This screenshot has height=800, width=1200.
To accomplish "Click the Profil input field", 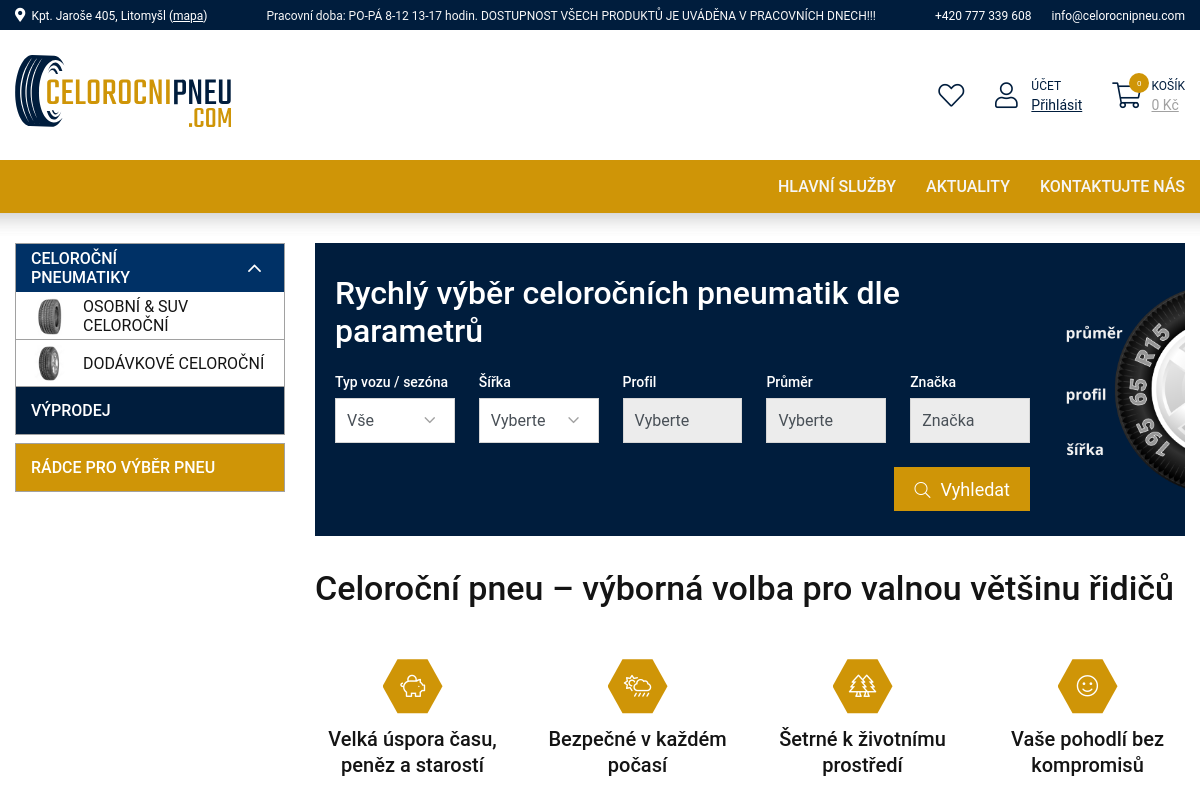I will [x=682, y=420].
